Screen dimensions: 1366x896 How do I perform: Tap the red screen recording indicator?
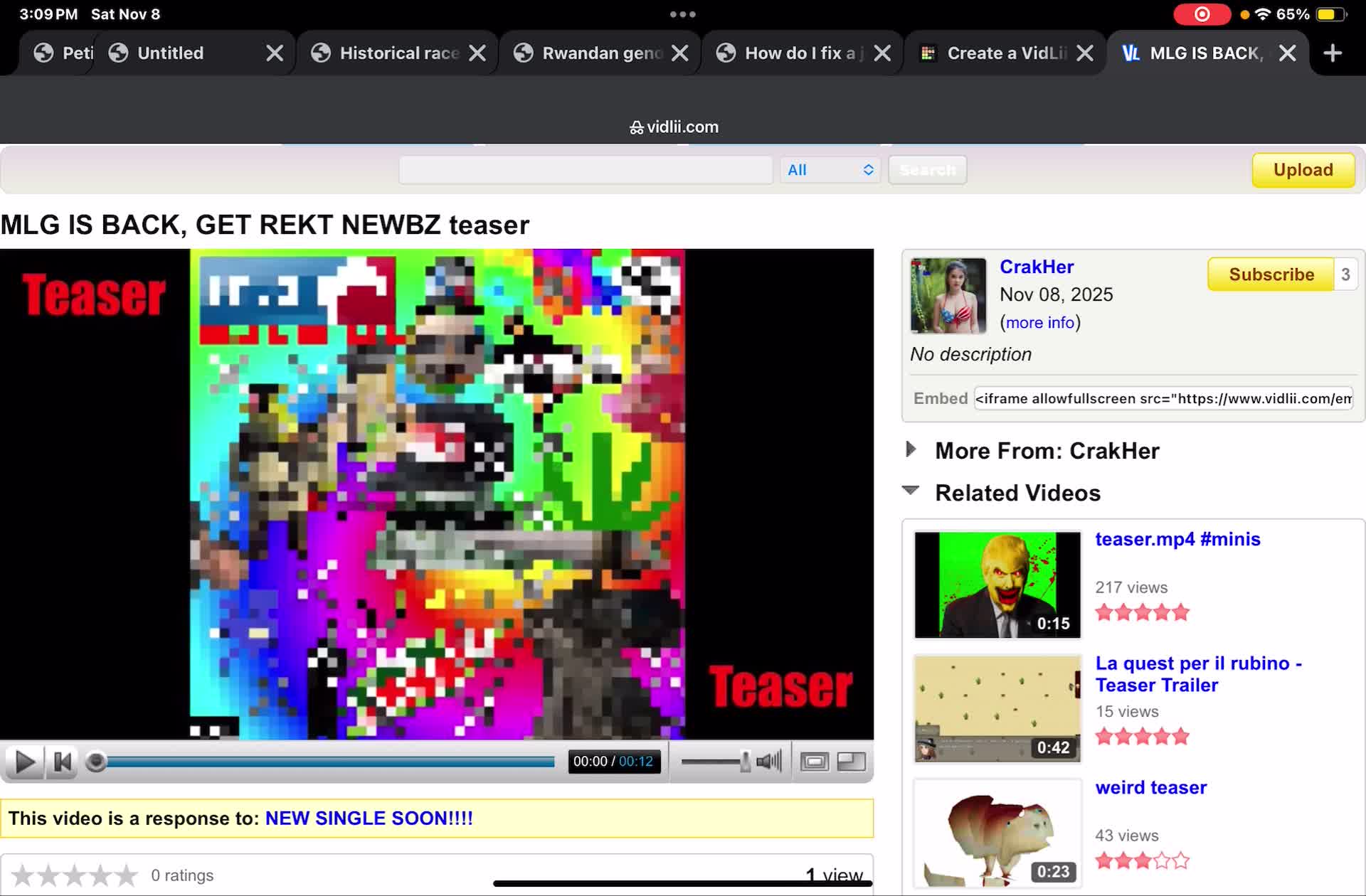(x=1202, y=14)
